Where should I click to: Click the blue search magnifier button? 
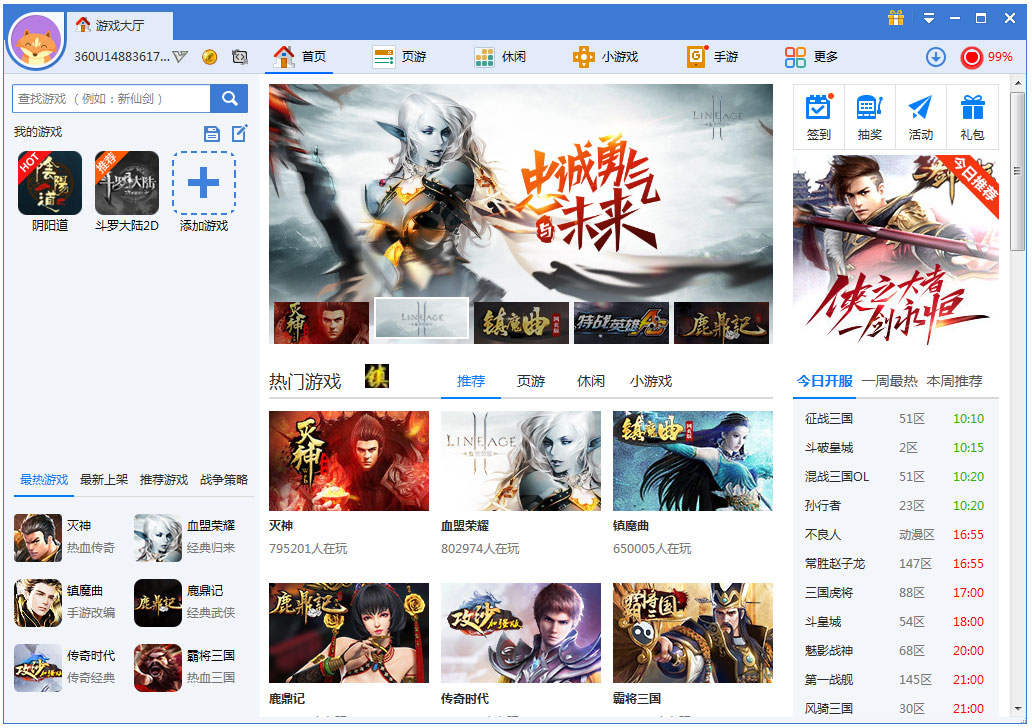(x=229, y=99)
